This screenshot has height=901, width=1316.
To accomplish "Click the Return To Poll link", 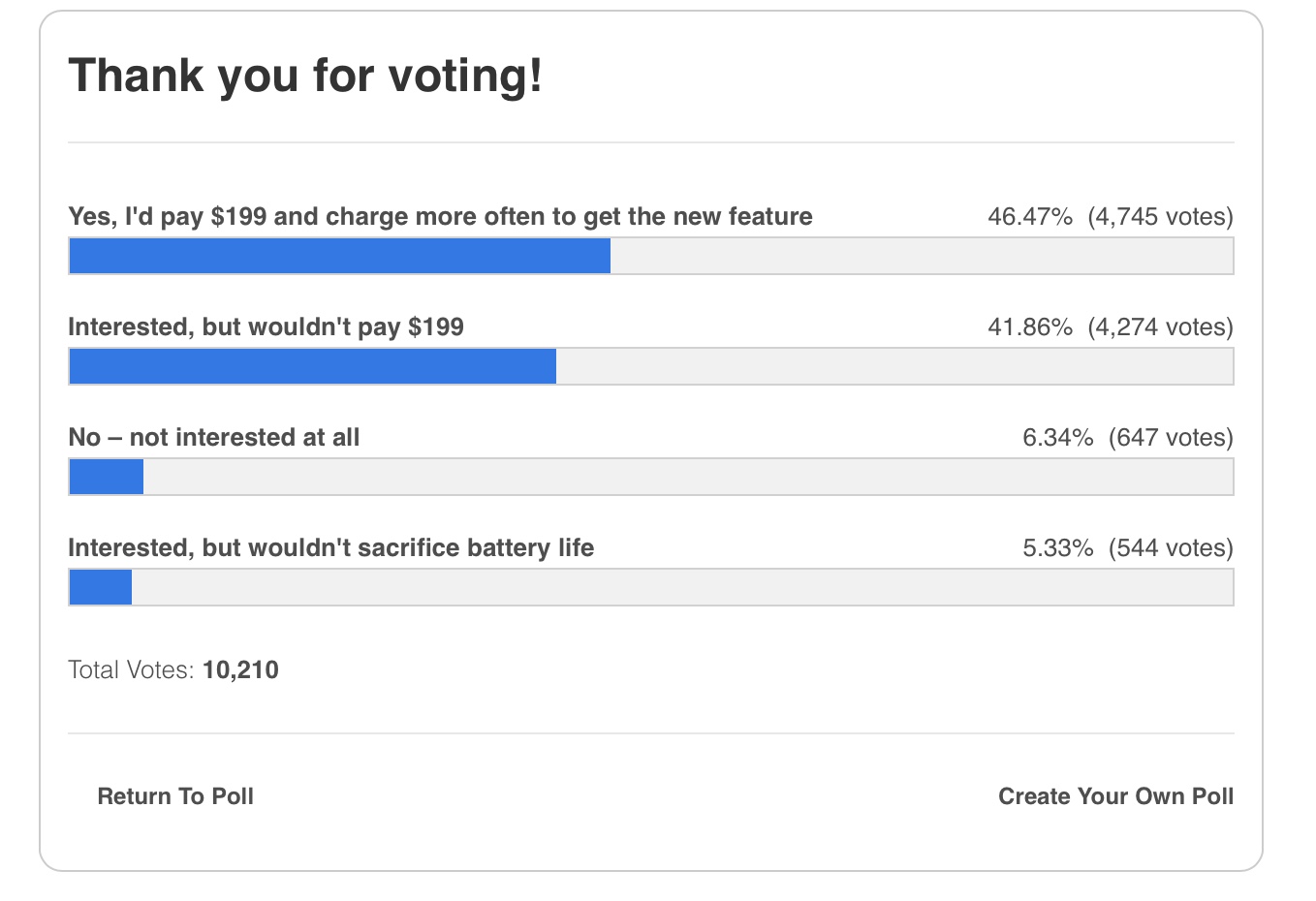I will pos(175,796).
